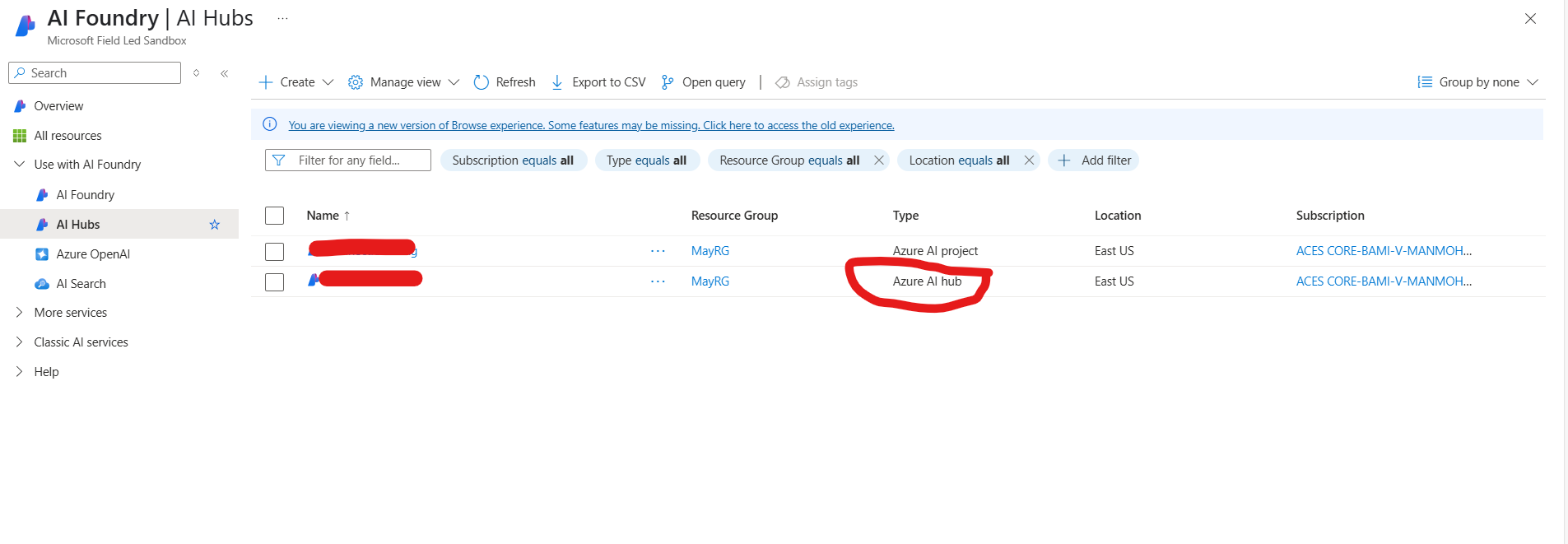This screenshot has height=544, width=1568.
Task: Open the Type equals all filter
Action: pos(646,160)
